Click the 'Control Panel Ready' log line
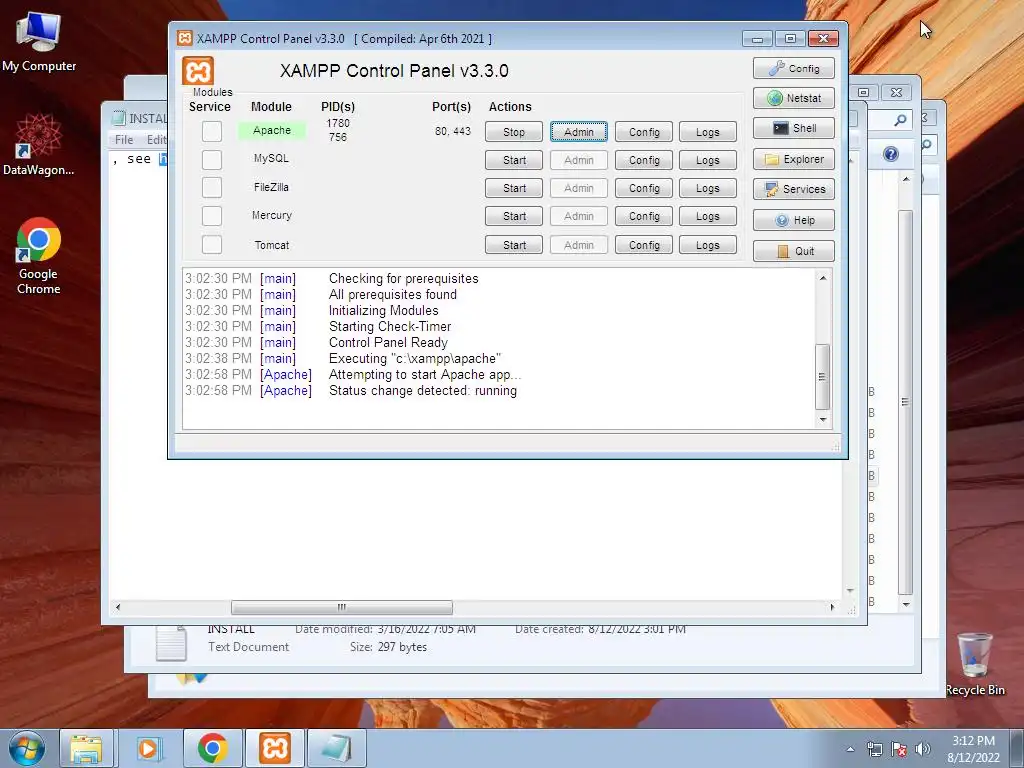Screen dimensions: 1024x768 (388, 342)
